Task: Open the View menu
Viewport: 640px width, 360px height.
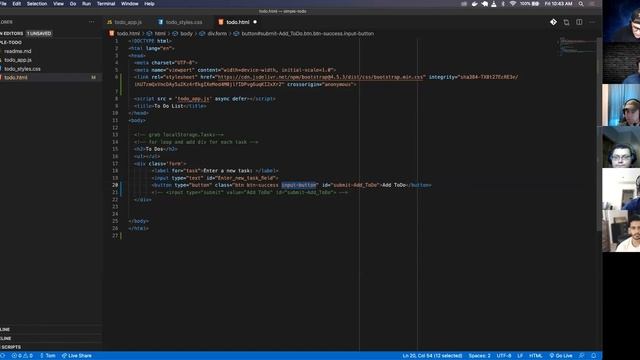Action: (58, 4)
